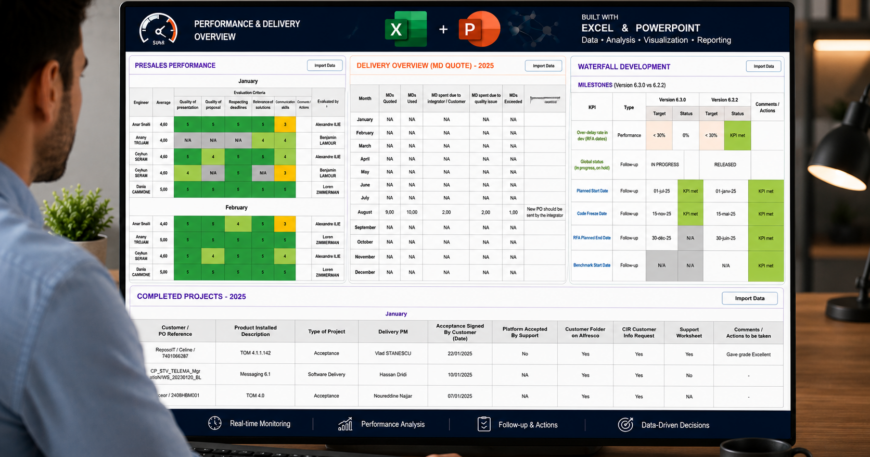Viewport: 870px width, 457px height.
Task: Click the speedometer gauge logo icon
Action: pyautogui.click(x=158, y=29)
